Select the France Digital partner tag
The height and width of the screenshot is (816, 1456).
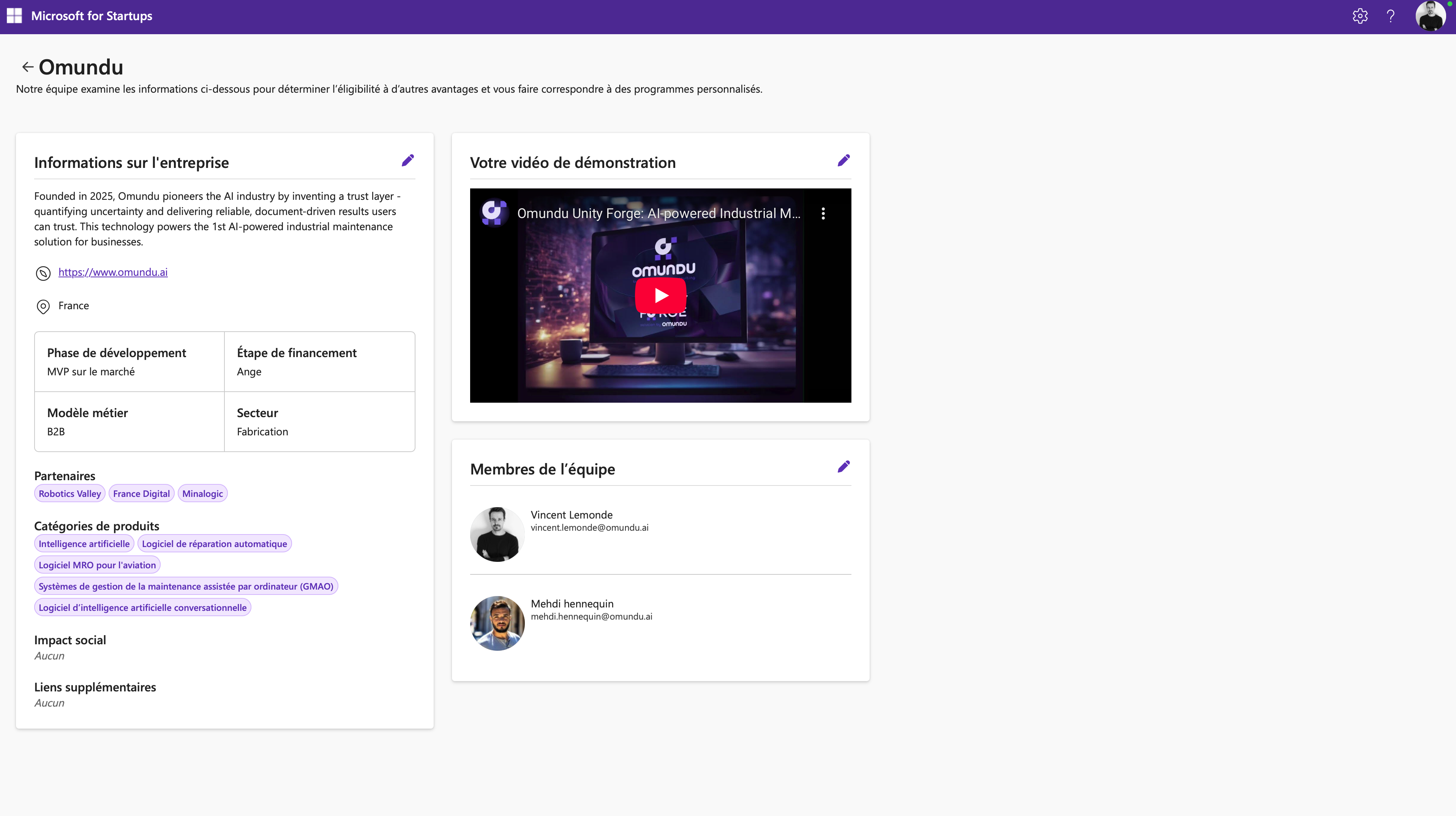pos(141,494)
